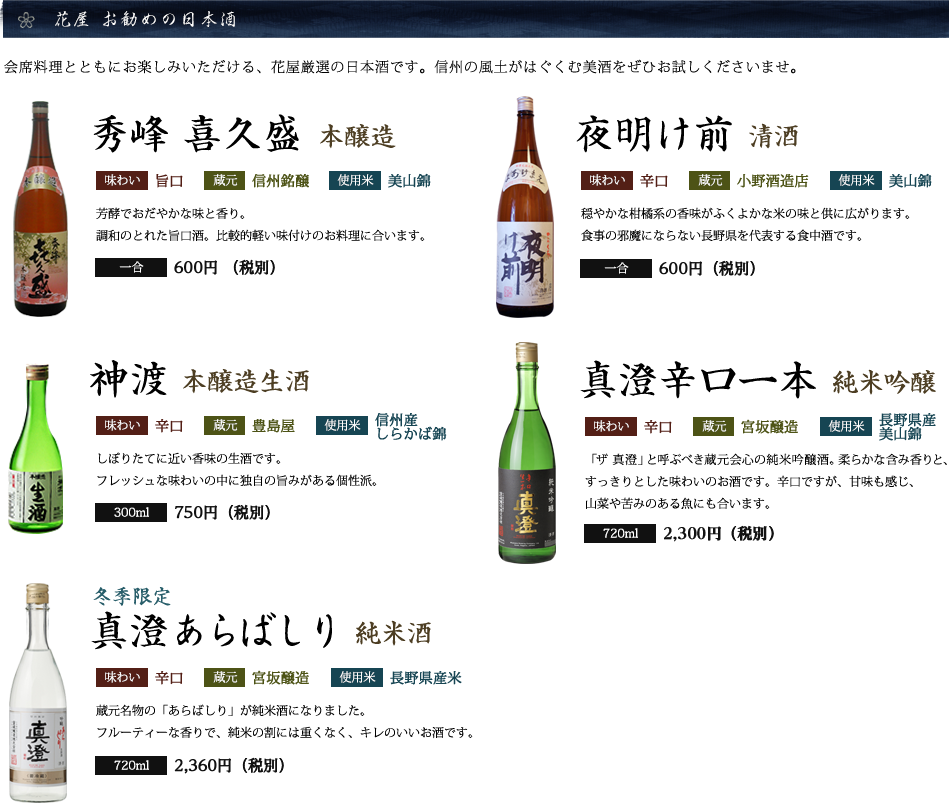Click the 神渡 sake name

click(128, 380)
